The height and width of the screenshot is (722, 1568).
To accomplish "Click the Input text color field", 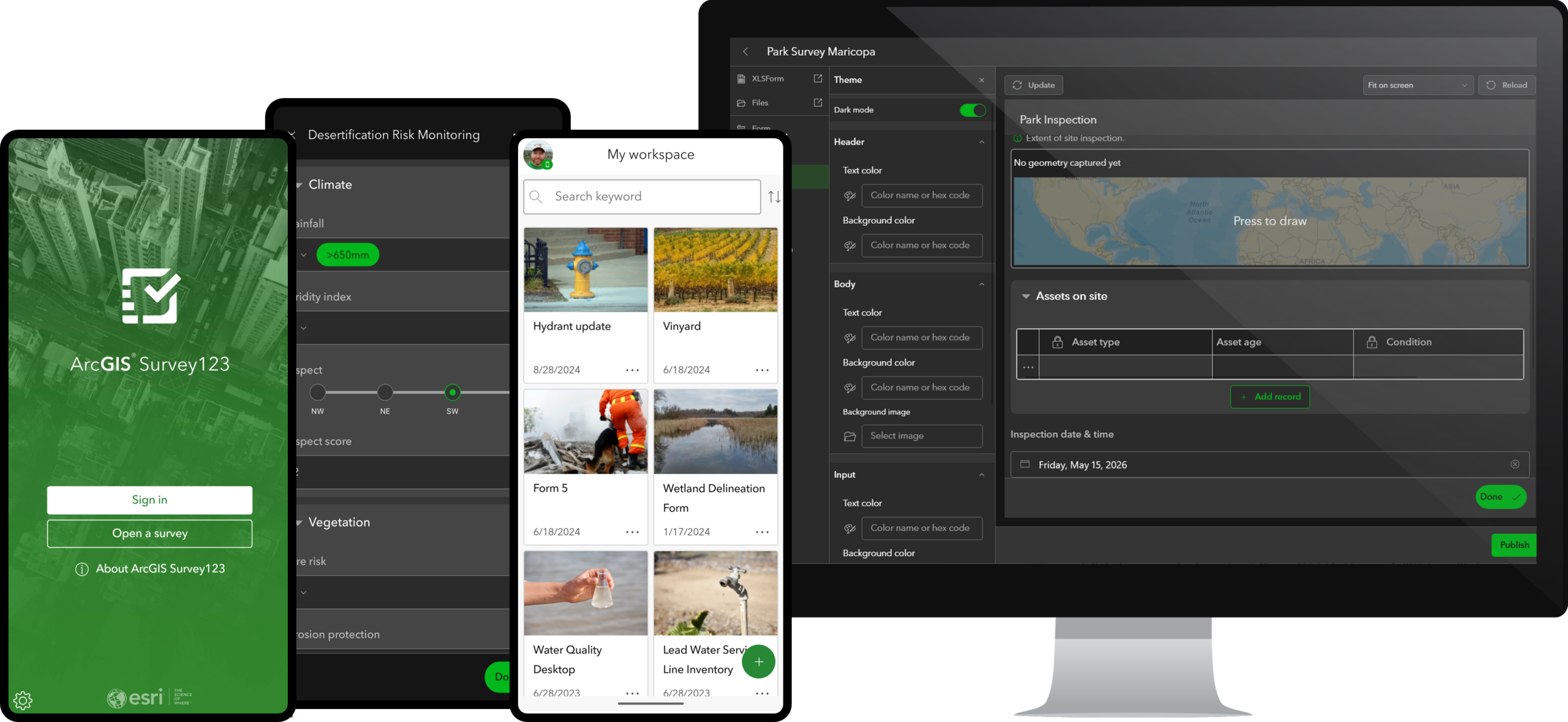I will 922,528.
